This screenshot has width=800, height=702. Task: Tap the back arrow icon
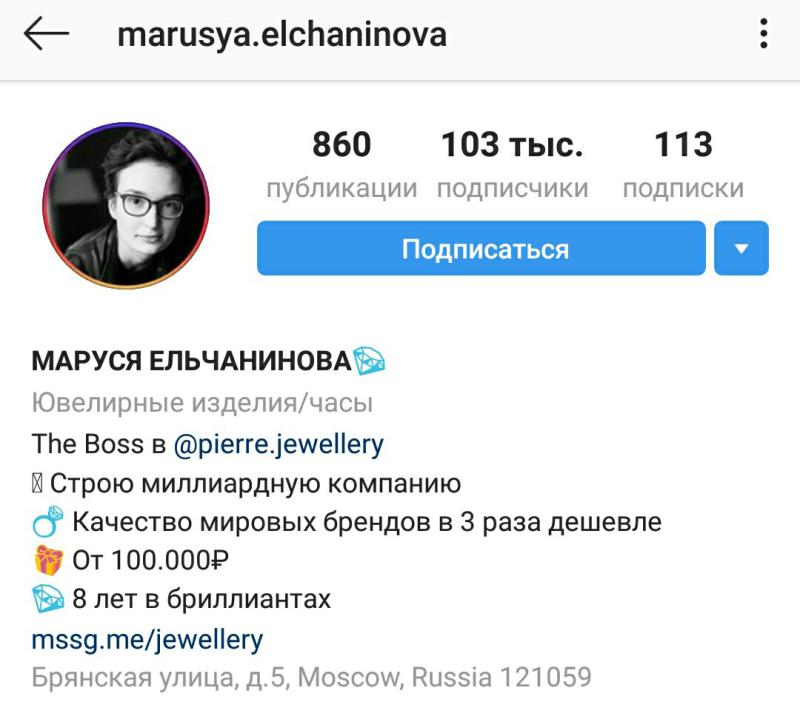46,33
